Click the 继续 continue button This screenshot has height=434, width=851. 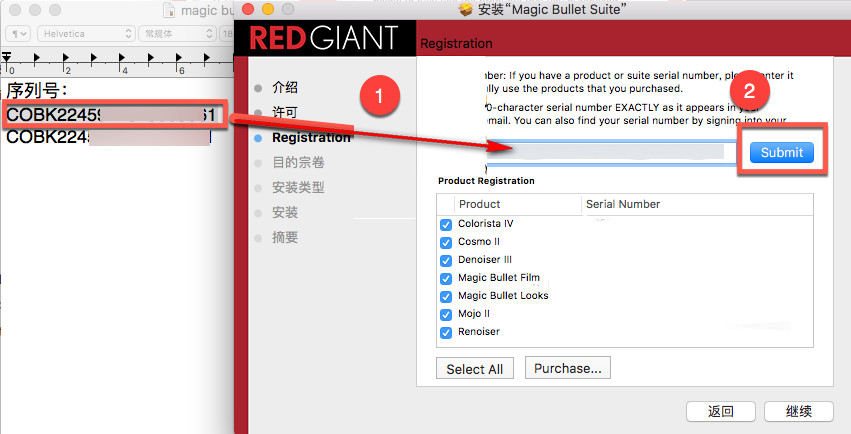pyautogui.click(x=799, y=411)
